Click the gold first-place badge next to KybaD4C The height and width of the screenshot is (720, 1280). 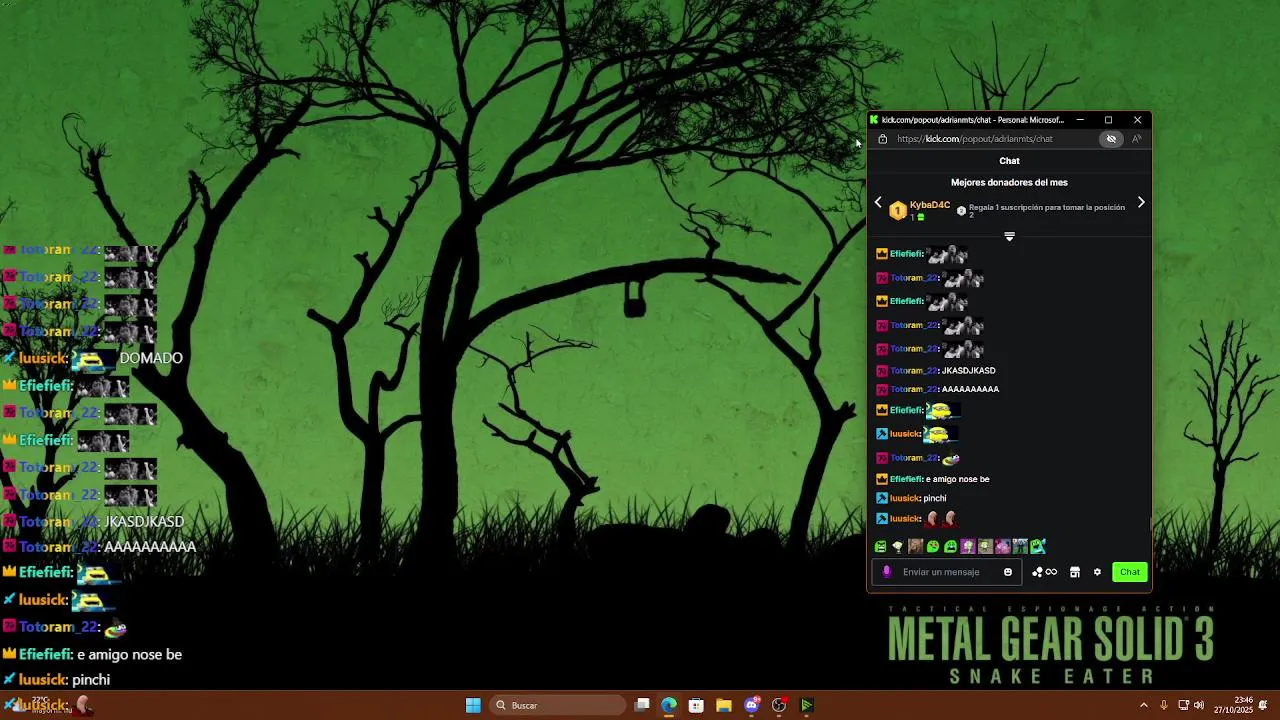point(898,211)
